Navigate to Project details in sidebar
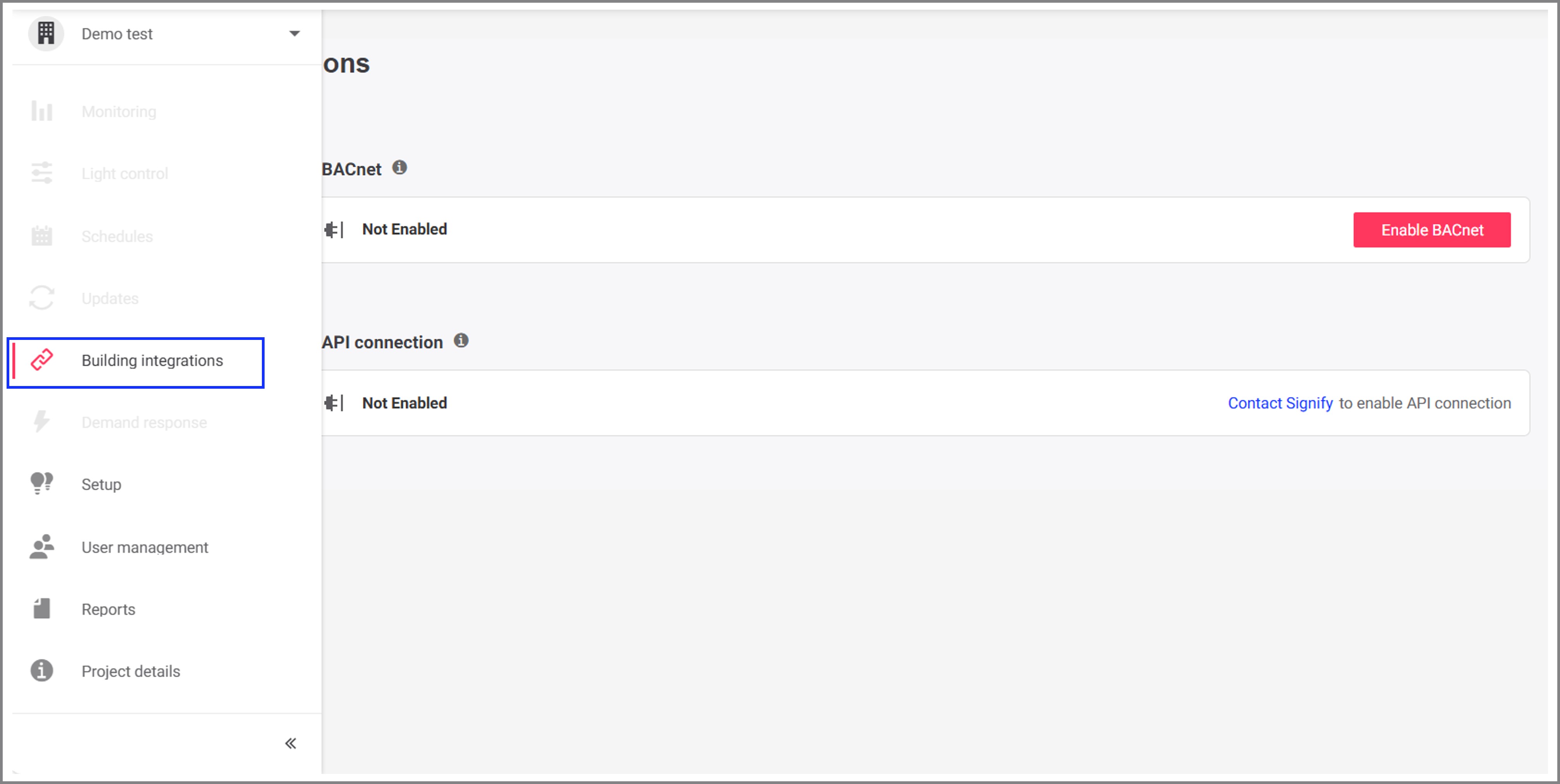This screenshot has width=1560, height=784. point(130,671)
